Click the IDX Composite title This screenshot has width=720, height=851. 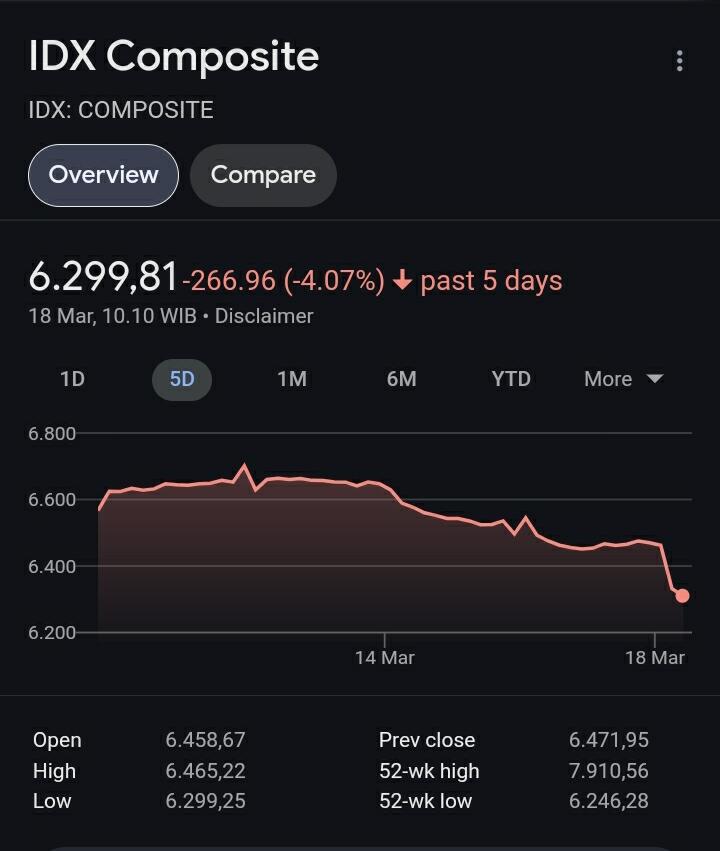click(x=174, y=56)
